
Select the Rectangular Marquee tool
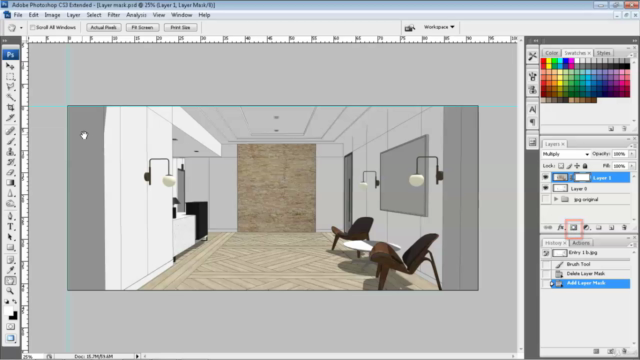[10, 77]
